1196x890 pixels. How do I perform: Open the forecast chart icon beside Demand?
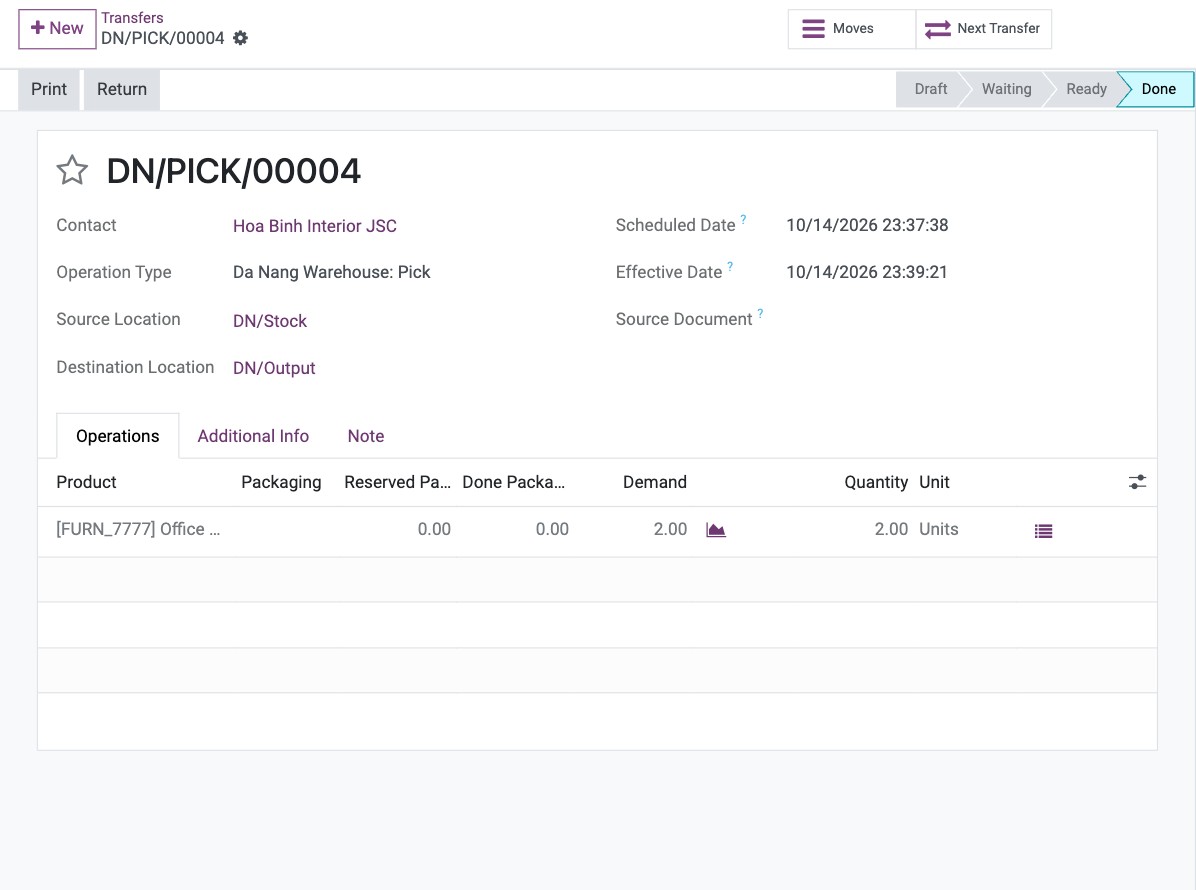pyautogui.click(x=715, y=530)
